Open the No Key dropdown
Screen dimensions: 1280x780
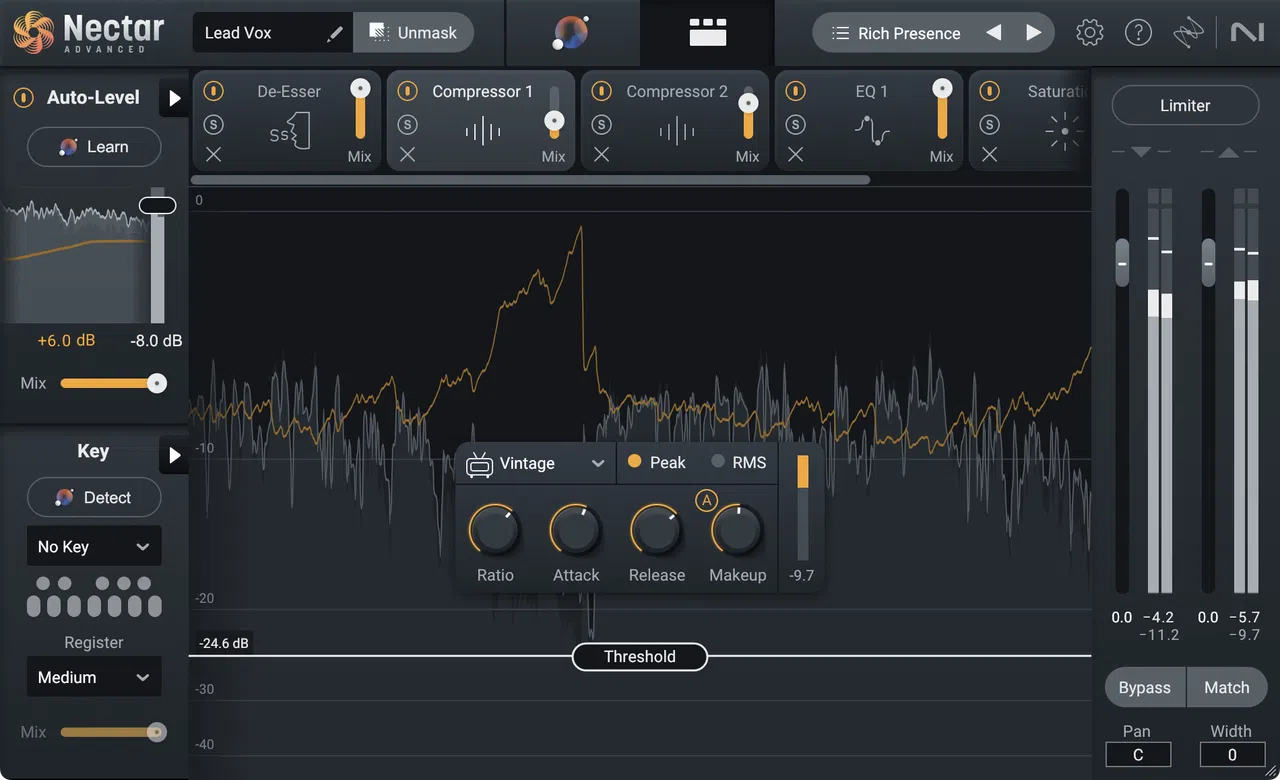pos(93,546)
